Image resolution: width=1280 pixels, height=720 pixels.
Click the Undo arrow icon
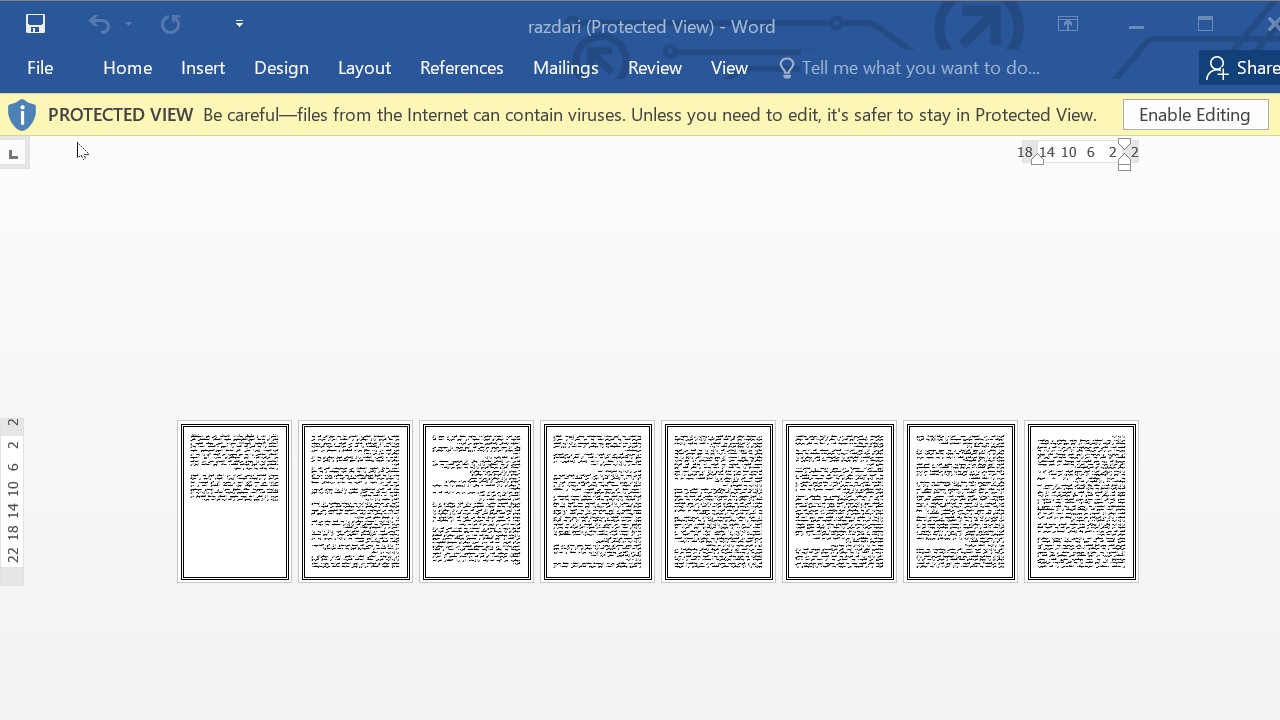(x=99, y=24)
